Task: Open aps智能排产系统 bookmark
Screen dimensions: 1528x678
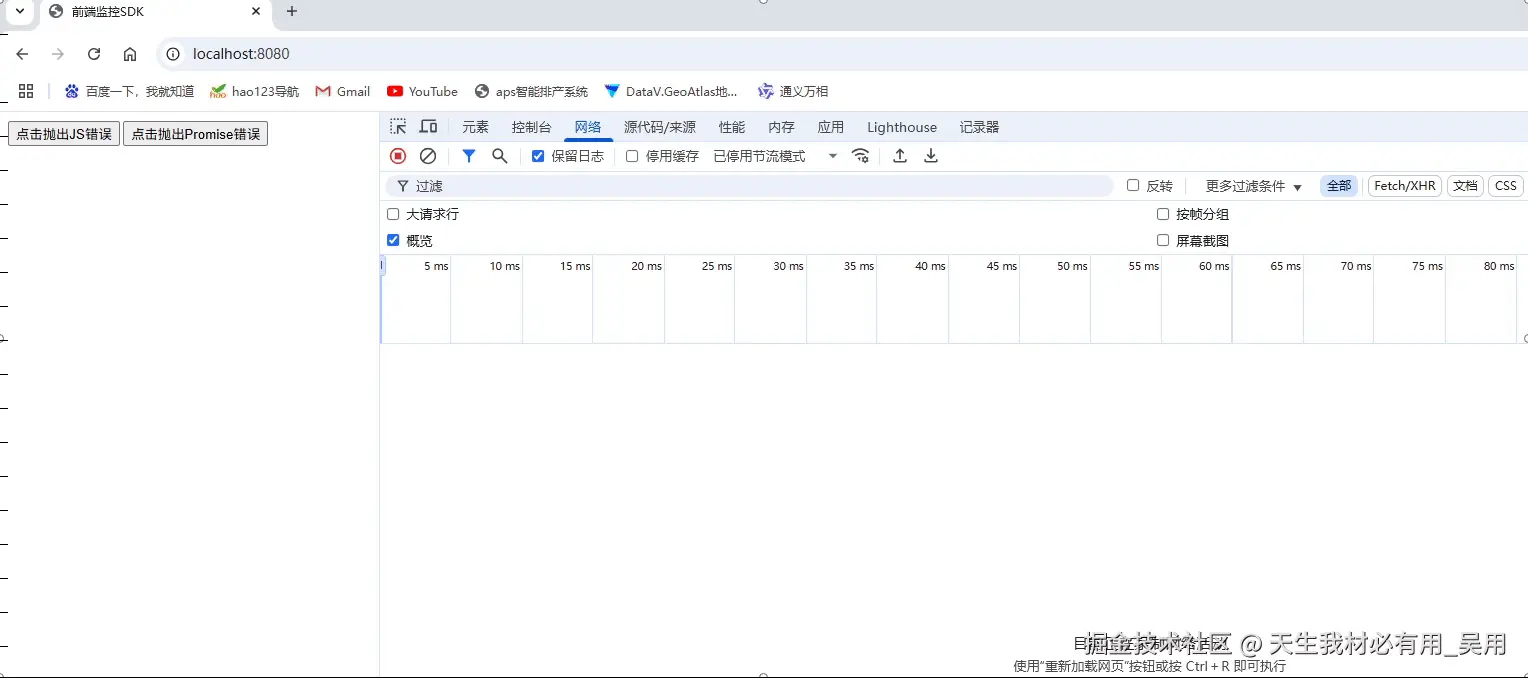Action: pos(531,91)
